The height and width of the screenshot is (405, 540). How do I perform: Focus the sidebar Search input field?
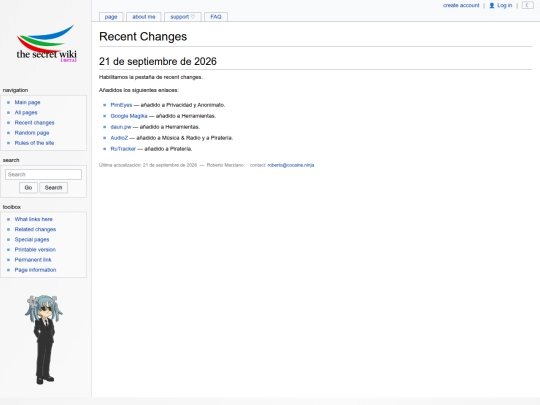(x=43, y=174)
